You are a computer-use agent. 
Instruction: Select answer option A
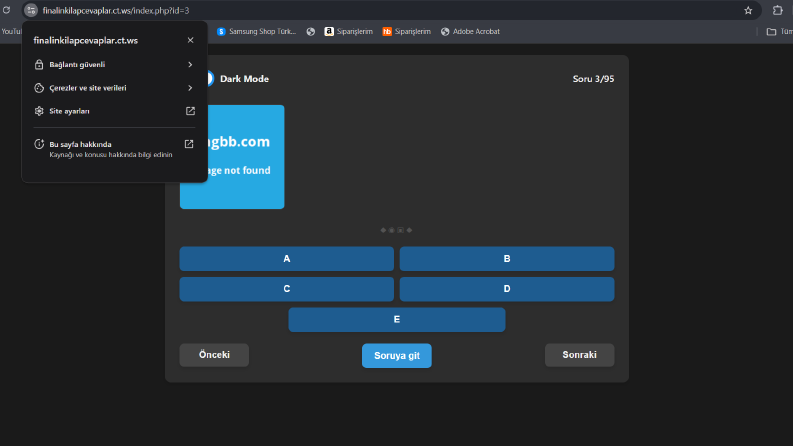click(x=287, y=259)
